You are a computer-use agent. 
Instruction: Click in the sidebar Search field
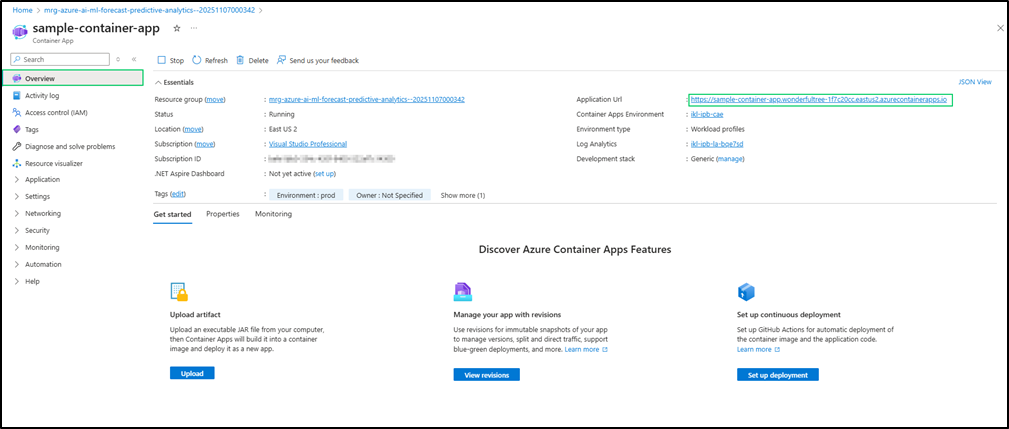click(x=60, y=60)
